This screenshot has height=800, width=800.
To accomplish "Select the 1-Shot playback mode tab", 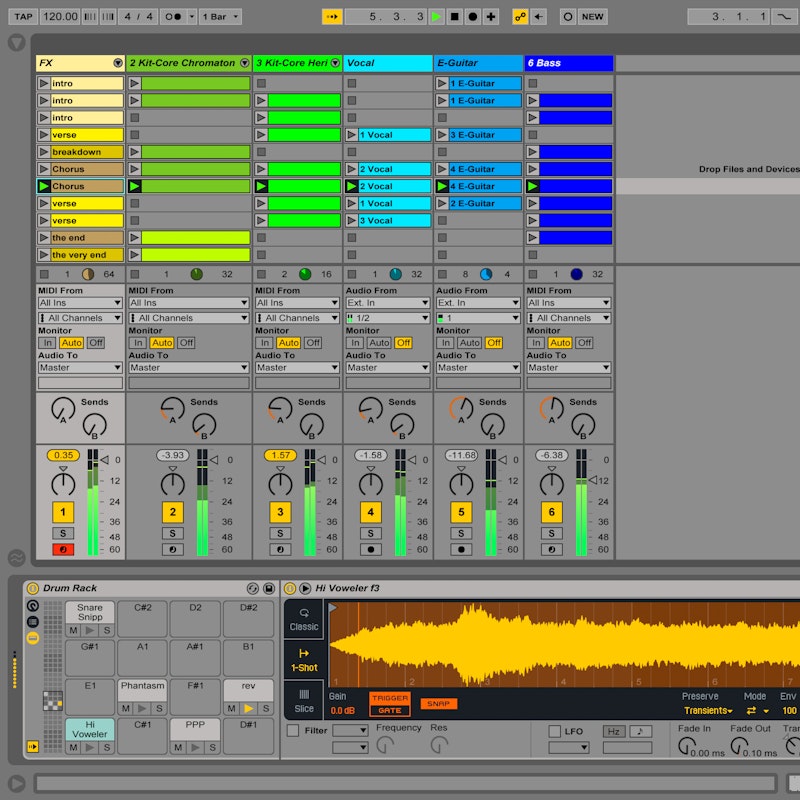I will click(x=304, y=660).
